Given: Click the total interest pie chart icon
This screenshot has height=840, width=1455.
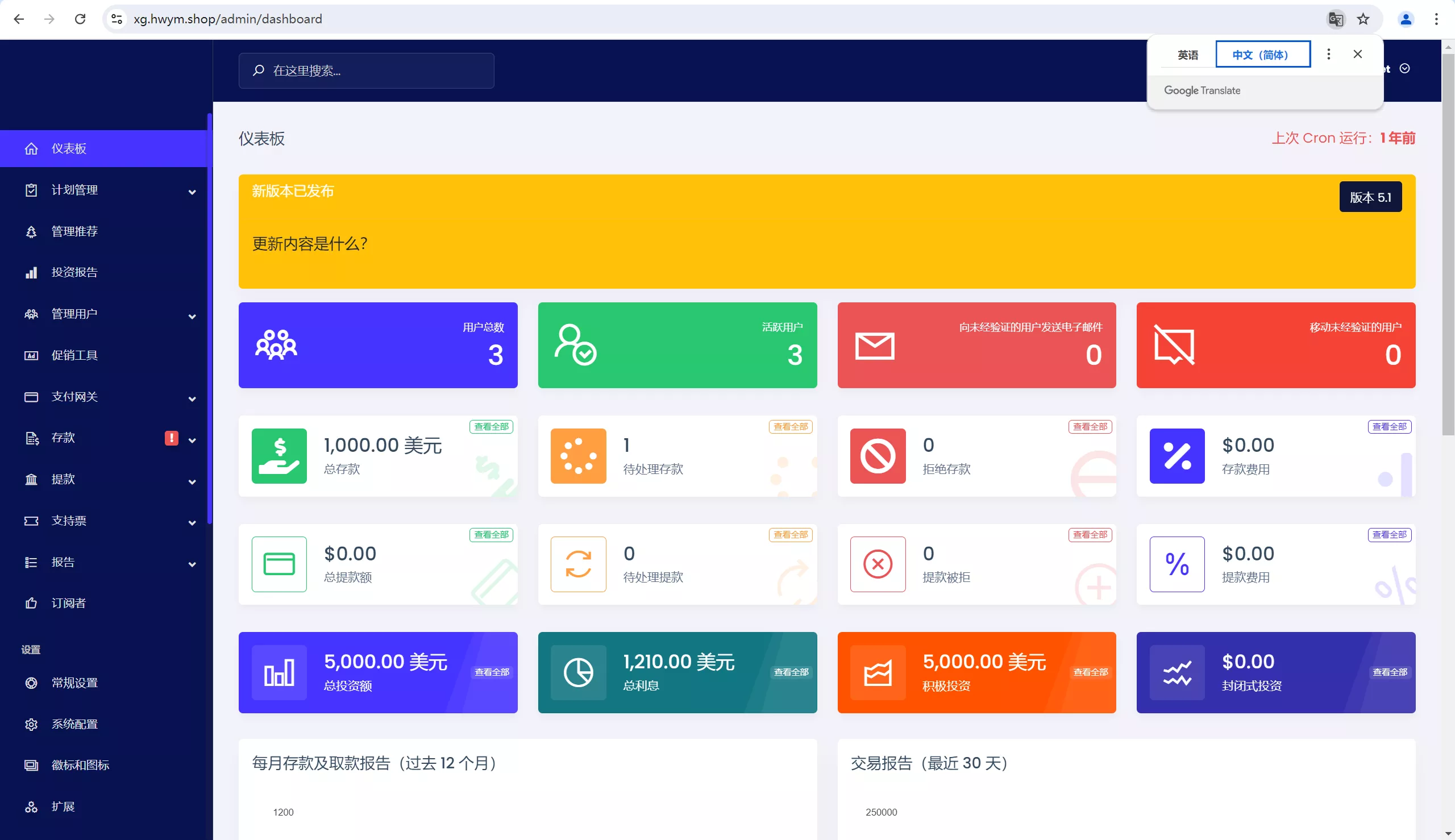Looking at the screenshot, I should (x=578, y=672).
